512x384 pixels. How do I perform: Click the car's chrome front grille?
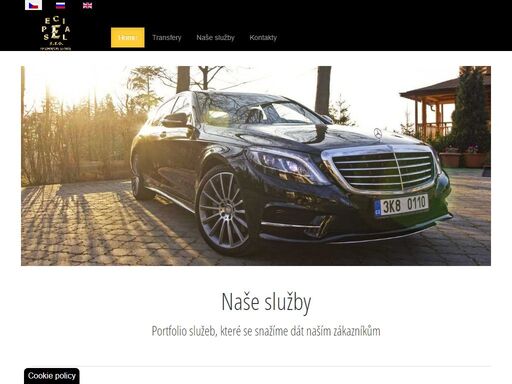tap(383, 171)
